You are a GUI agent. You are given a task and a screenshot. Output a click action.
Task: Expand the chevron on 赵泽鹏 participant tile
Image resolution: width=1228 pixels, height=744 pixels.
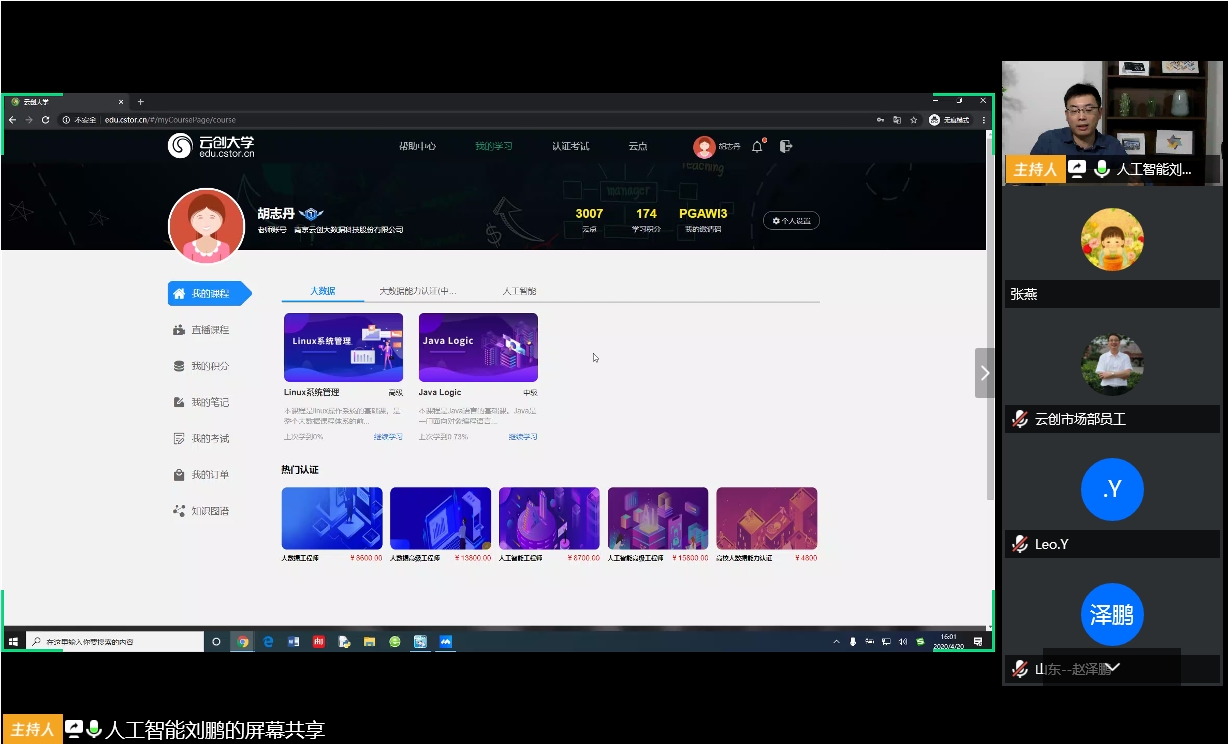[1113, 667]
